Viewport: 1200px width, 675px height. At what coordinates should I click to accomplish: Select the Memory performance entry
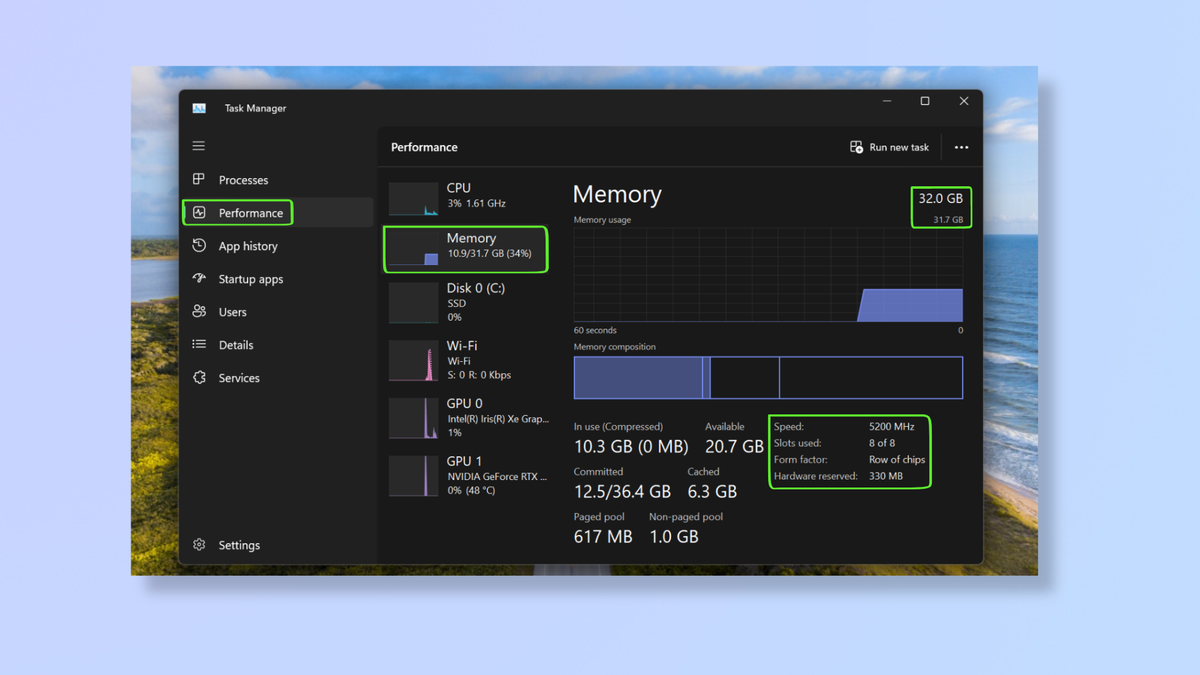[466, 249]
